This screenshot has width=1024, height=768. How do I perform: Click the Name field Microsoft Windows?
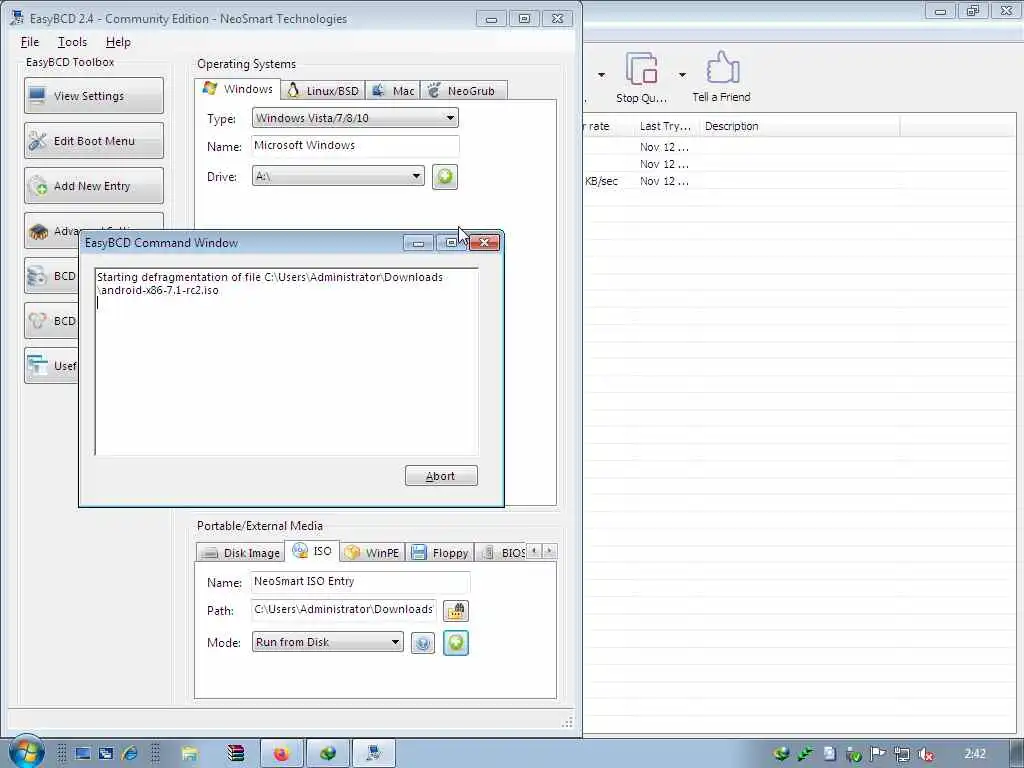[x=355, y=146]
